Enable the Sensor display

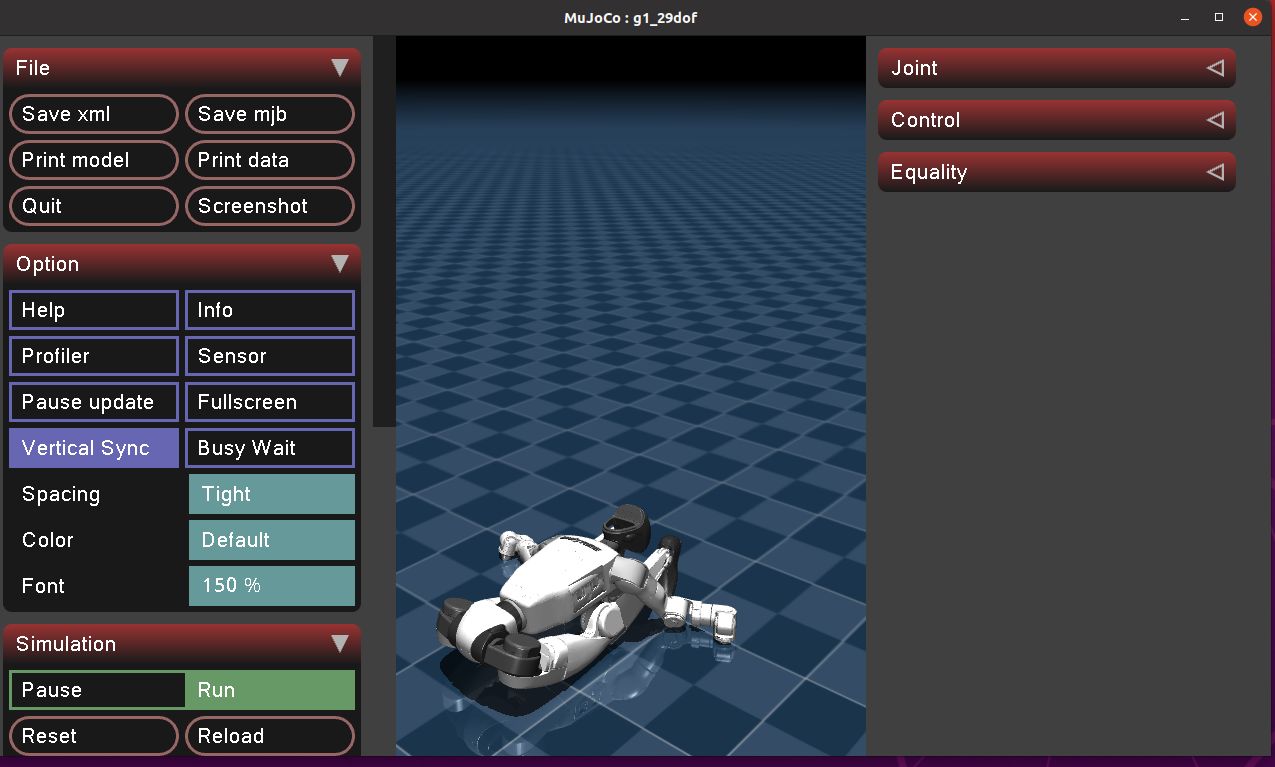pos(270,356)
